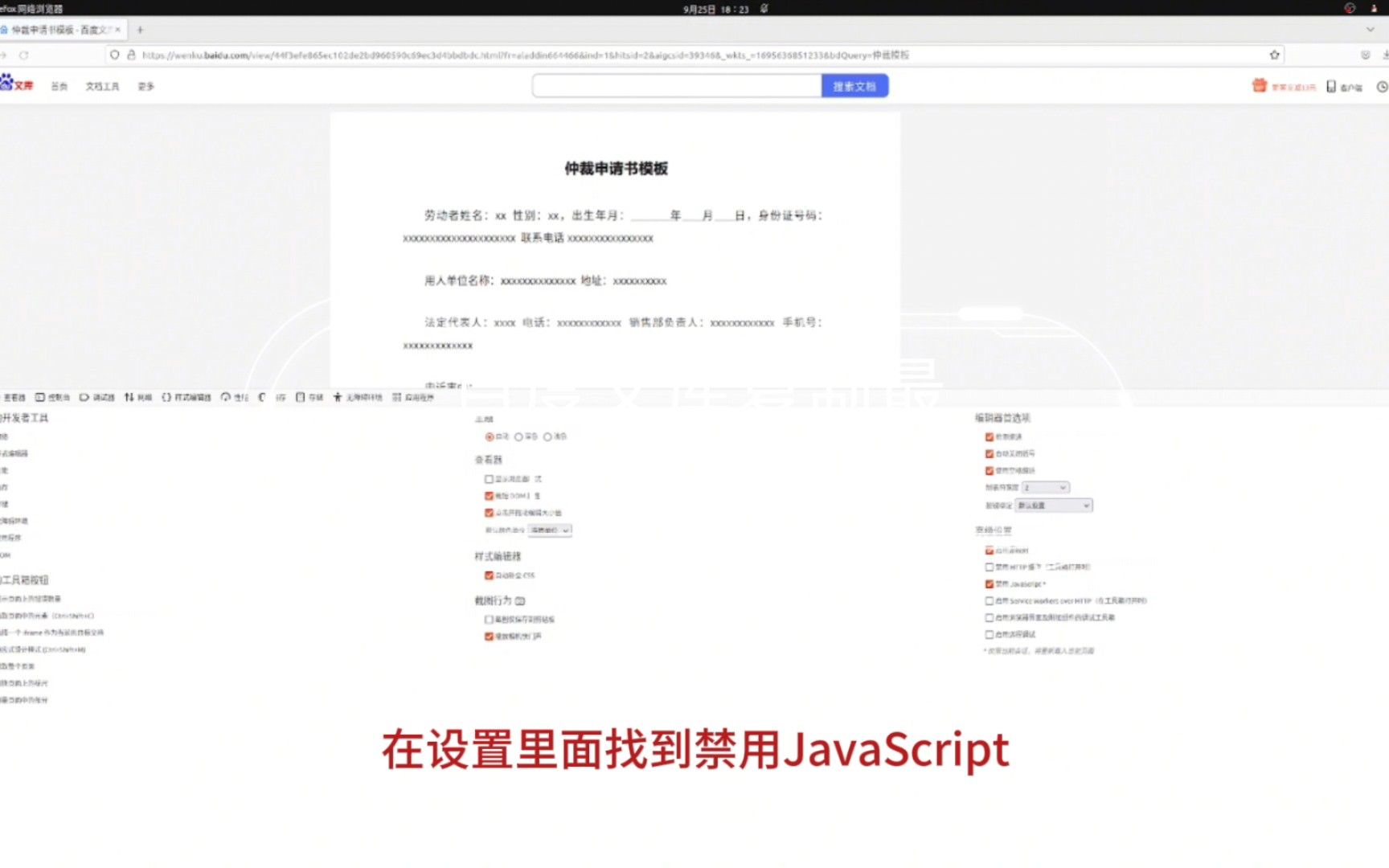Open the list all tabs chevron
1389x868 pixels.
click(1371, 29)
